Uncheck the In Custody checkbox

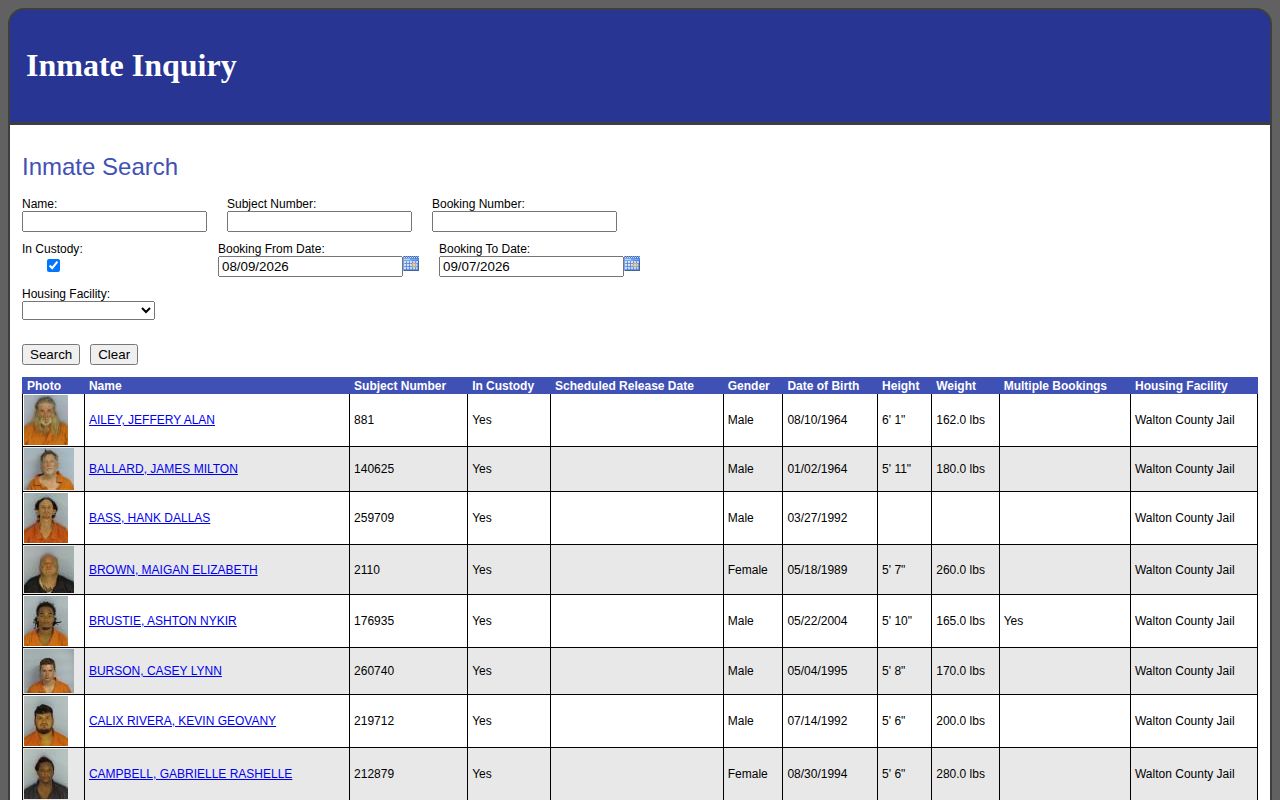(54, 266)
